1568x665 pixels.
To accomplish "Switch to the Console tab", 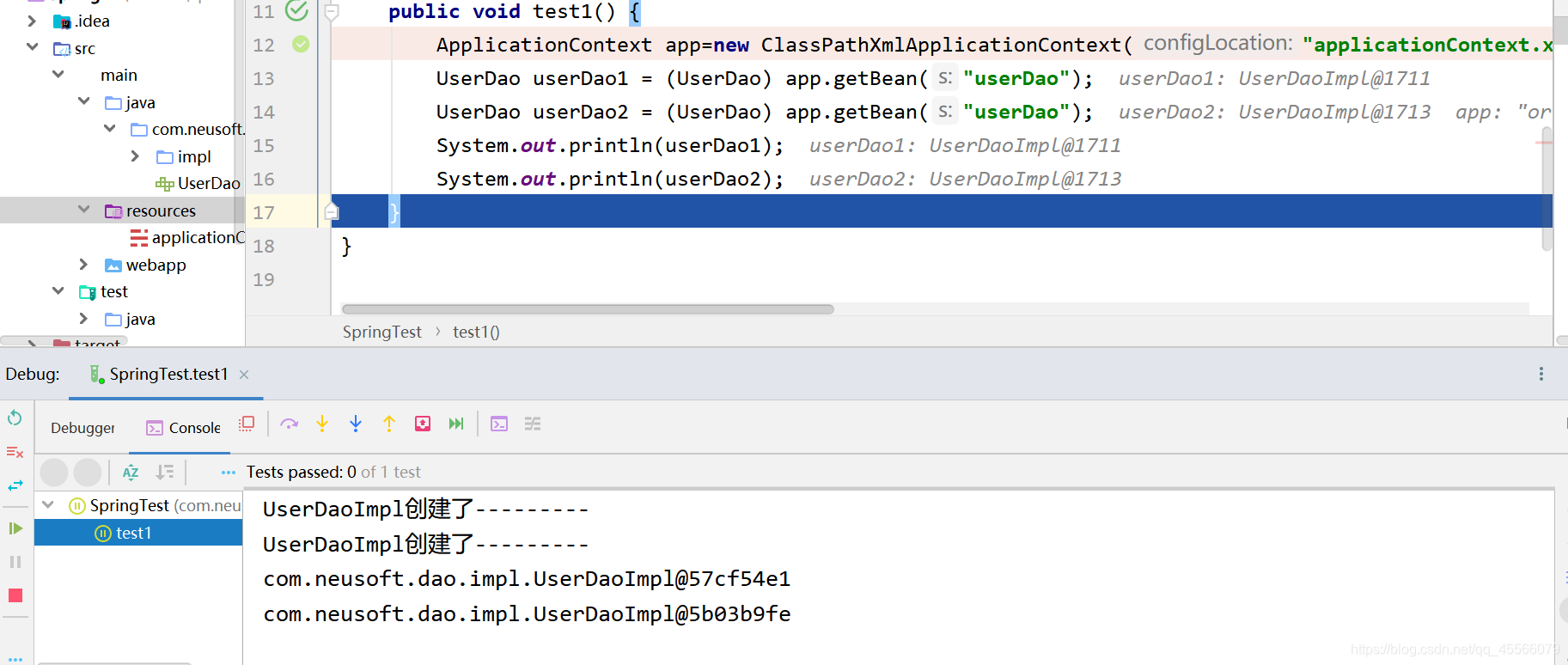I will coord(184,428).
